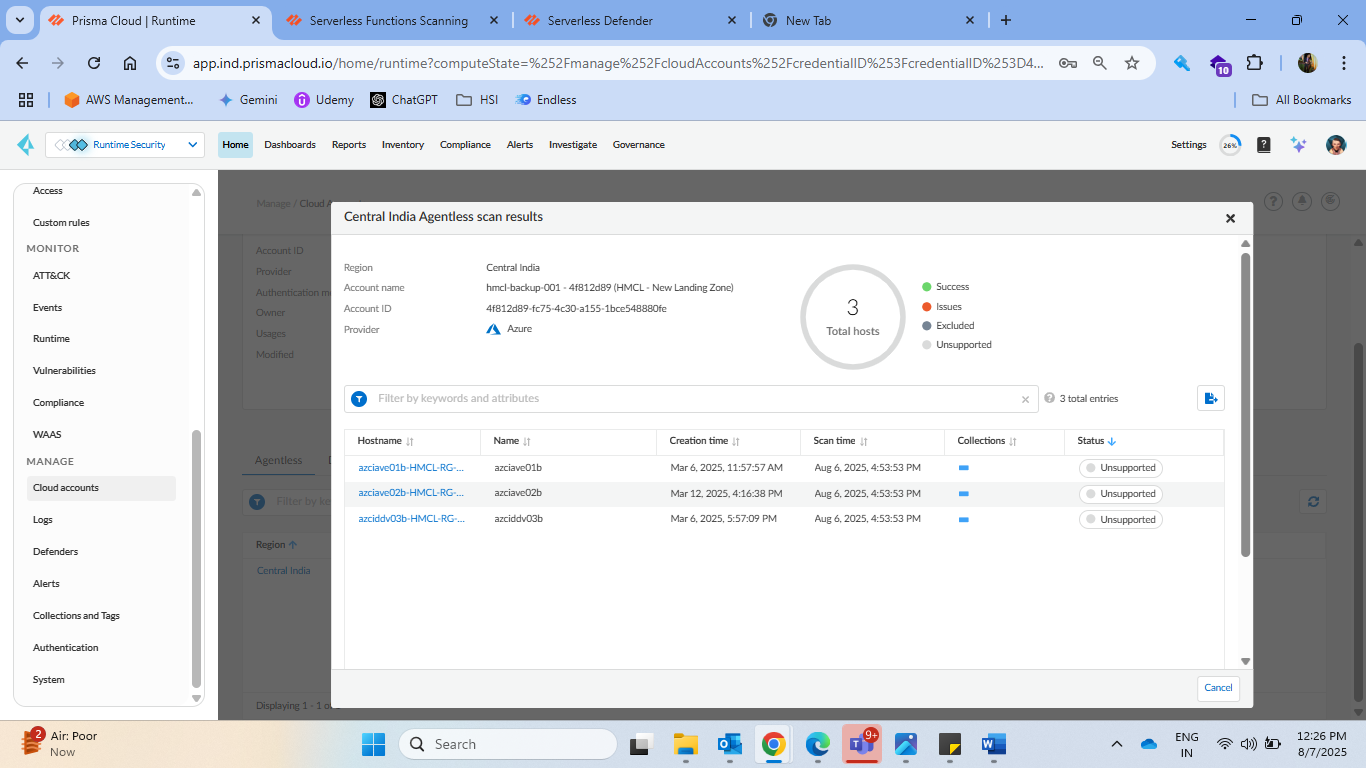Export scan results with the download icon
The width and height of the screenshot is (1366, 768).
(1210, 398)
